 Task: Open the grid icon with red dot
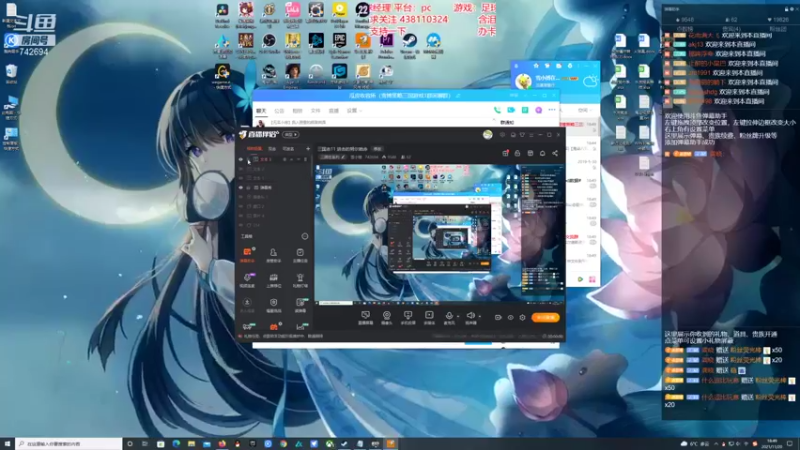point(505,153)
